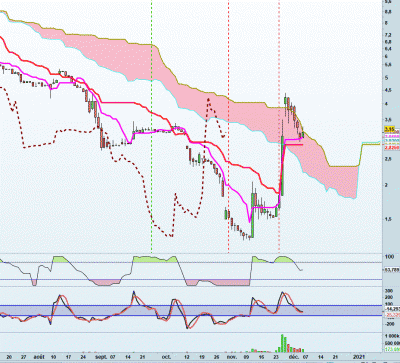
Task: Select the 2021 year label on time axis
Action: pos(358,357)
